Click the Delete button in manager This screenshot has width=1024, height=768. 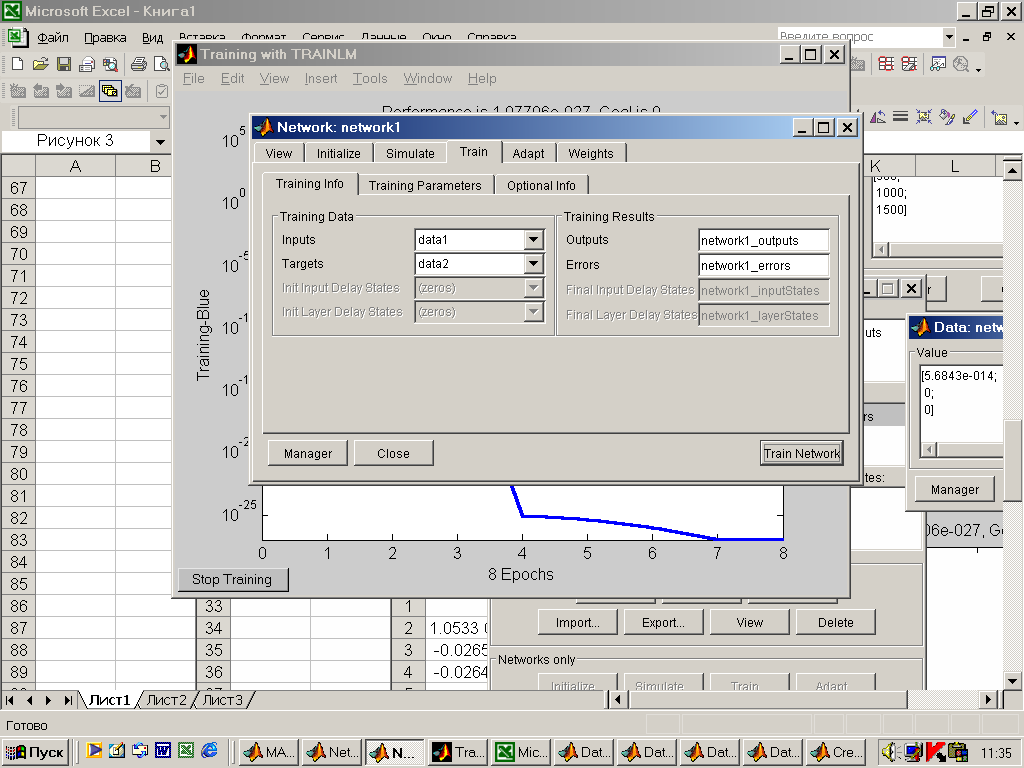point(835,622)
